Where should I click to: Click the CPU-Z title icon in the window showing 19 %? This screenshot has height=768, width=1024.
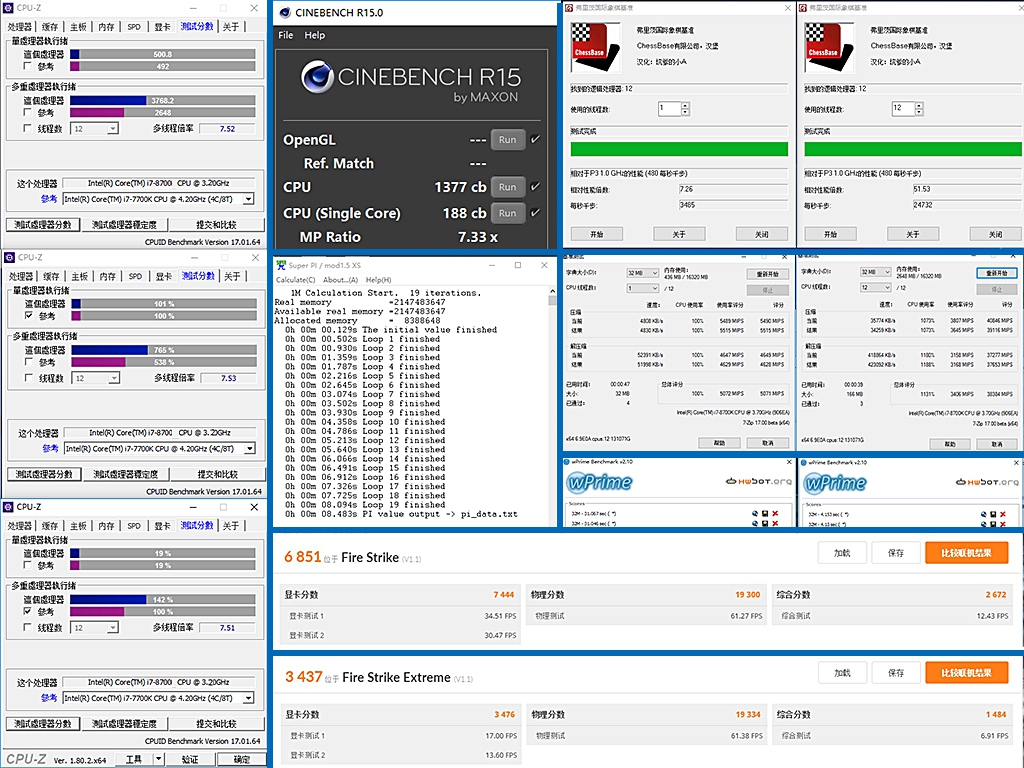click(x=8, y=507)
